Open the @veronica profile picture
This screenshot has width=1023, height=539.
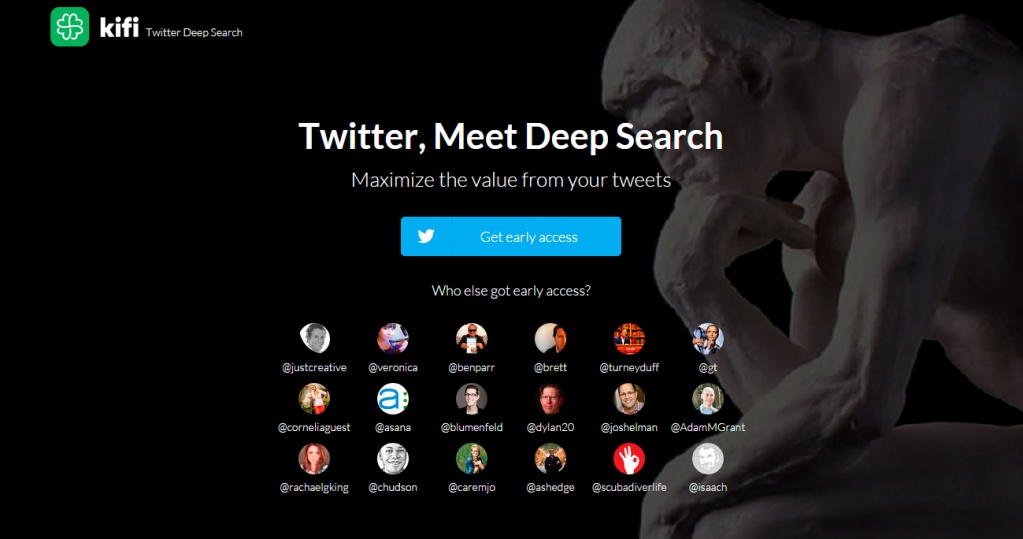393,338
